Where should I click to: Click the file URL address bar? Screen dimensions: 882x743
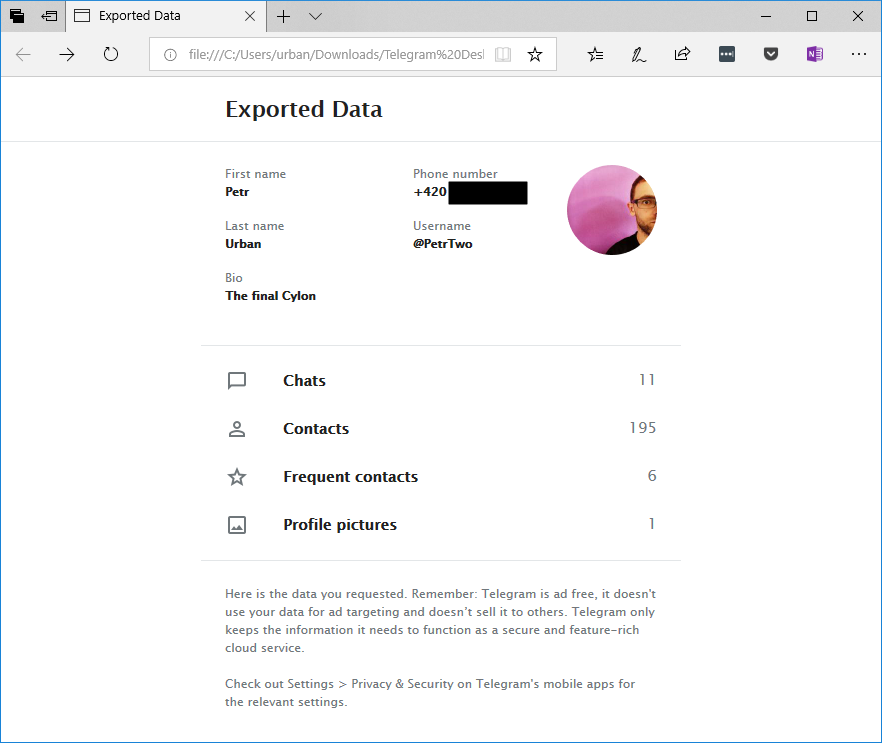pos(336,55)
